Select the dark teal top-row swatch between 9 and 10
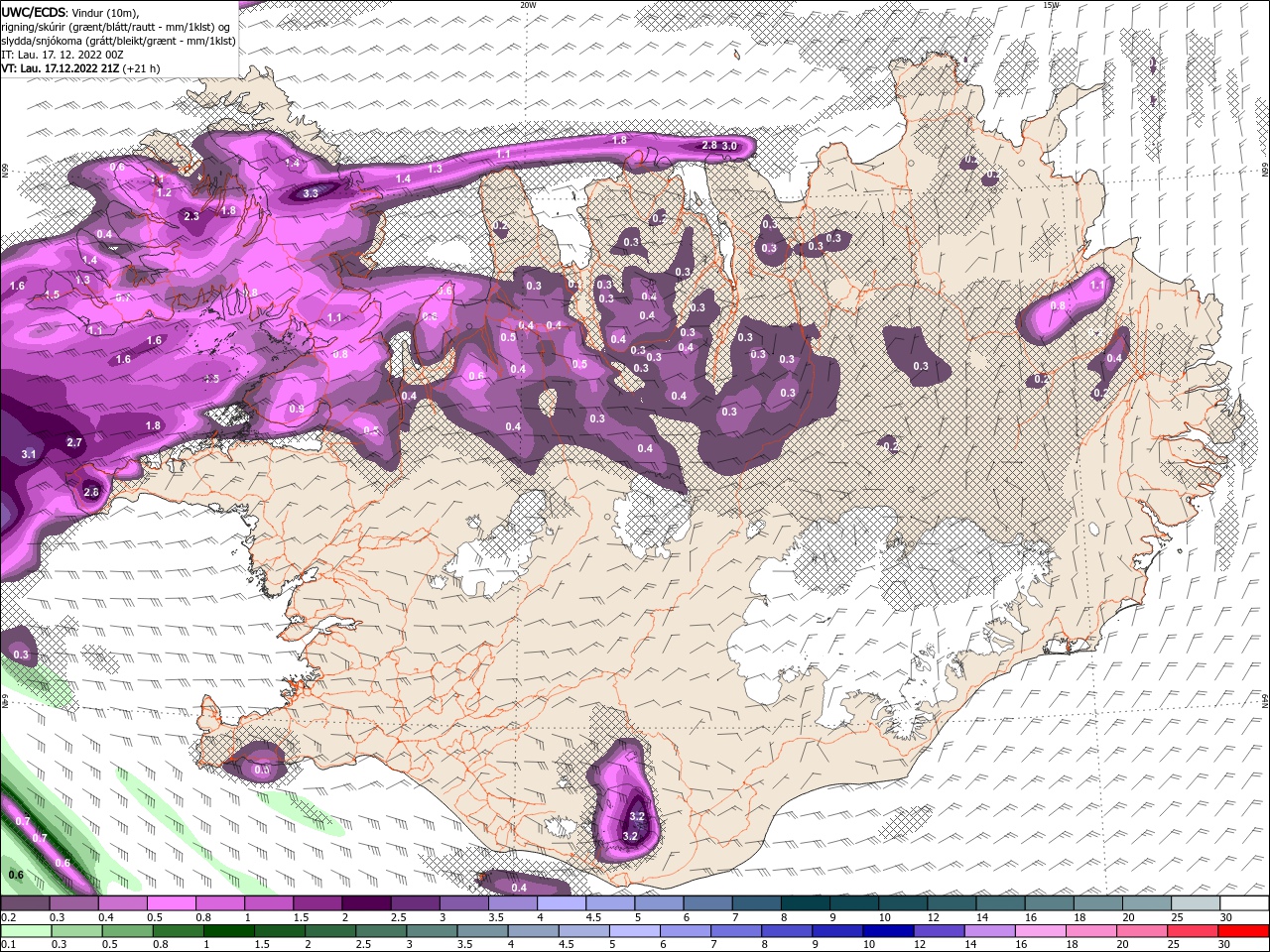 click(x=854, y=903)
